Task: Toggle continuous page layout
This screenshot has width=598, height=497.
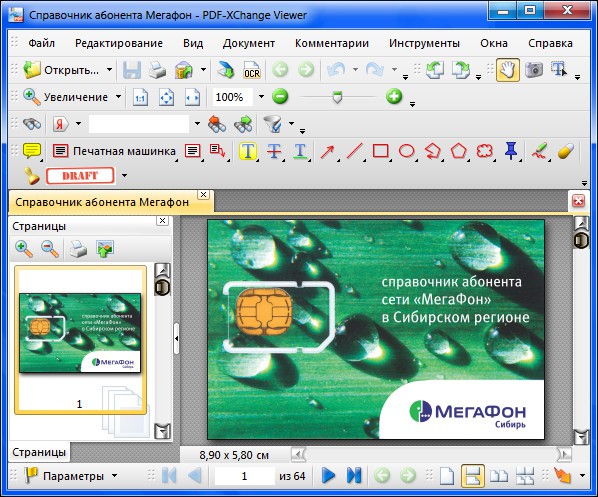Action: pyautogui.click(x=473, y=476)
